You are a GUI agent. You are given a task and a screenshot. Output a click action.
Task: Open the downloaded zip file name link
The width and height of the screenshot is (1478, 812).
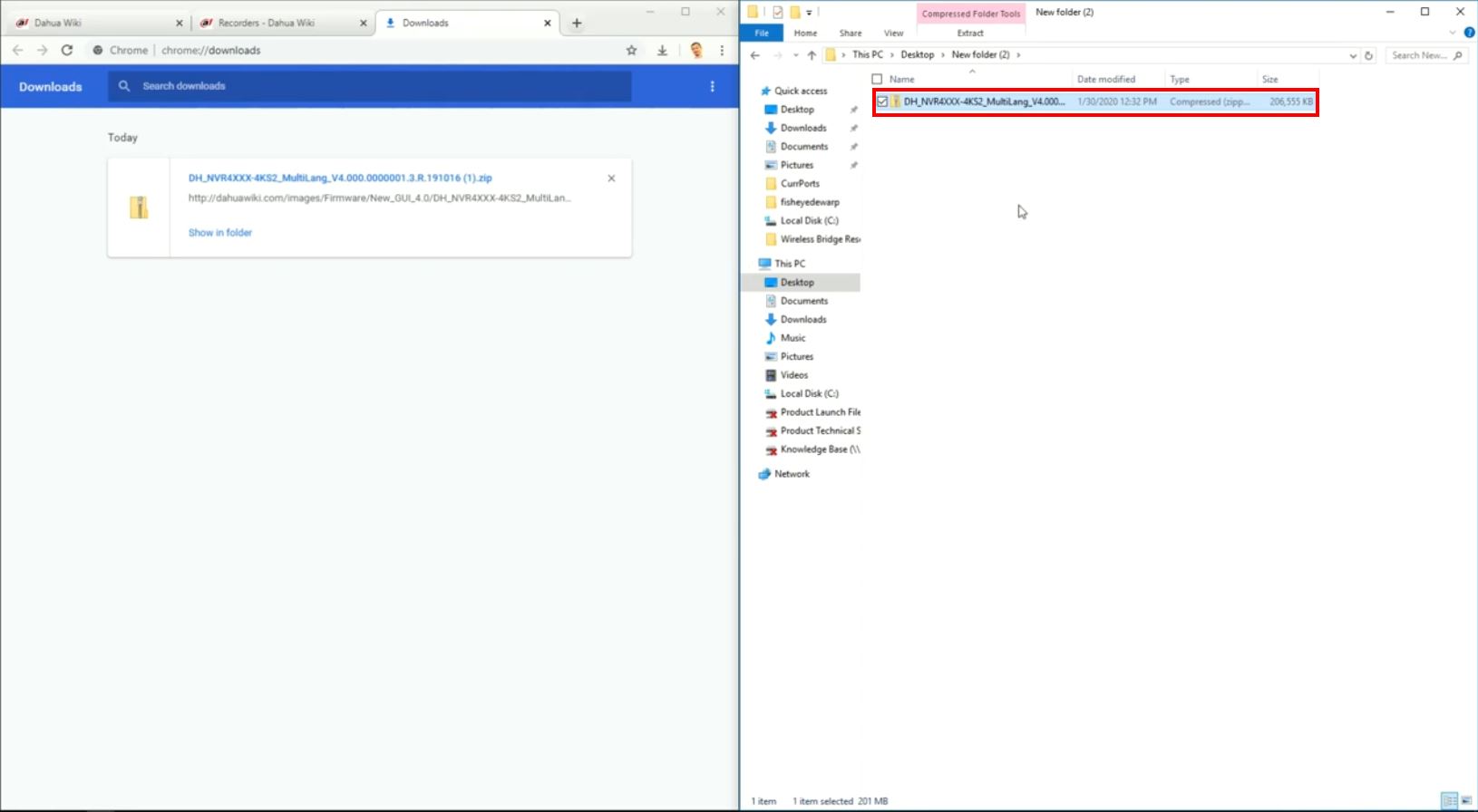click(x=340, y=179)
